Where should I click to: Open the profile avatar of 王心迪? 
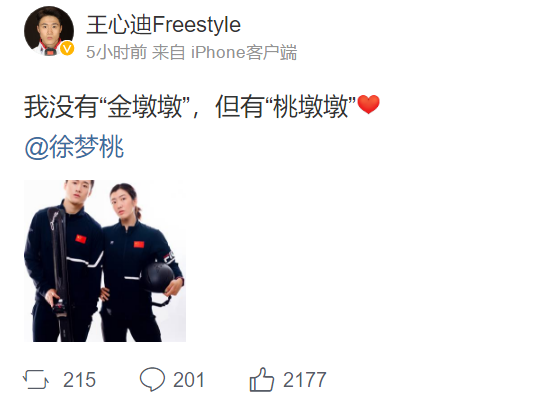pyautogui.click(x=49, y=31)
